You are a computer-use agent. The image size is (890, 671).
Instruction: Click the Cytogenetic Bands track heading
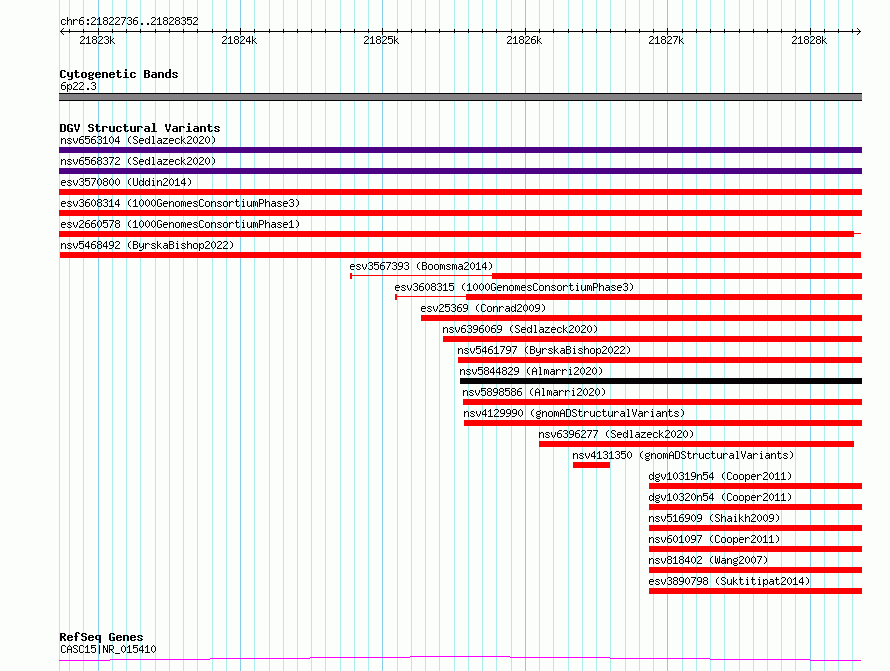tap(119, 74)
